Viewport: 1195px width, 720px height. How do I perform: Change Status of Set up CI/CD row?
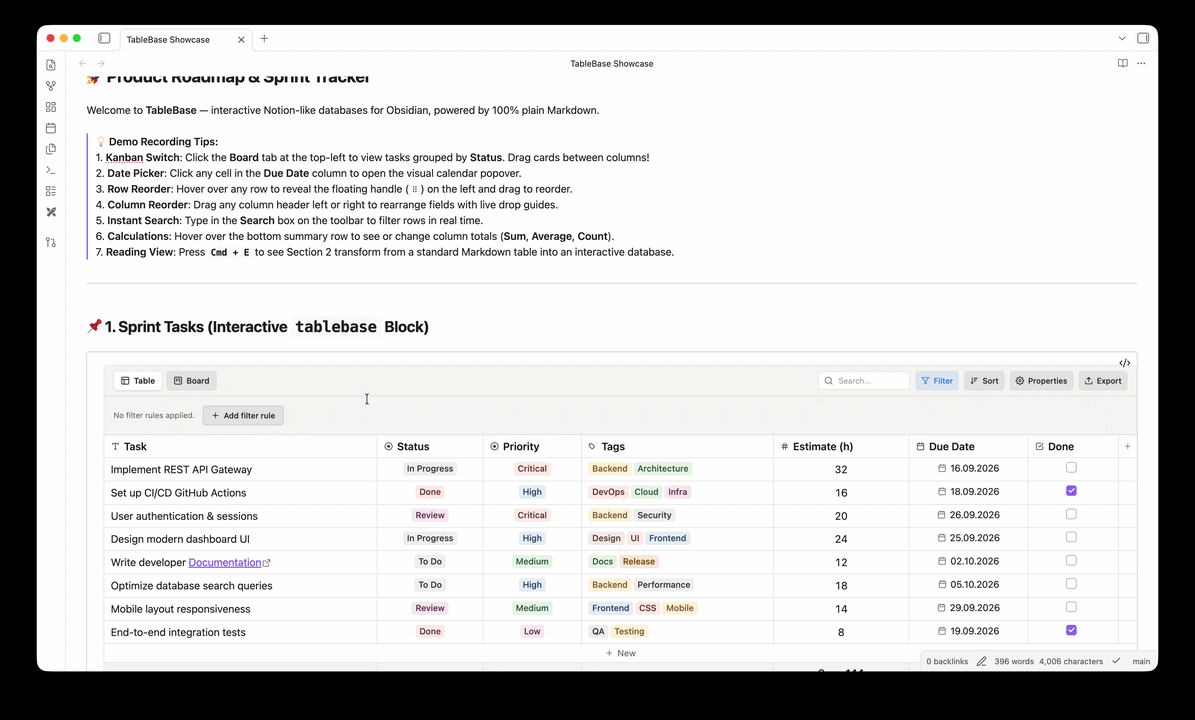(430, 492)
